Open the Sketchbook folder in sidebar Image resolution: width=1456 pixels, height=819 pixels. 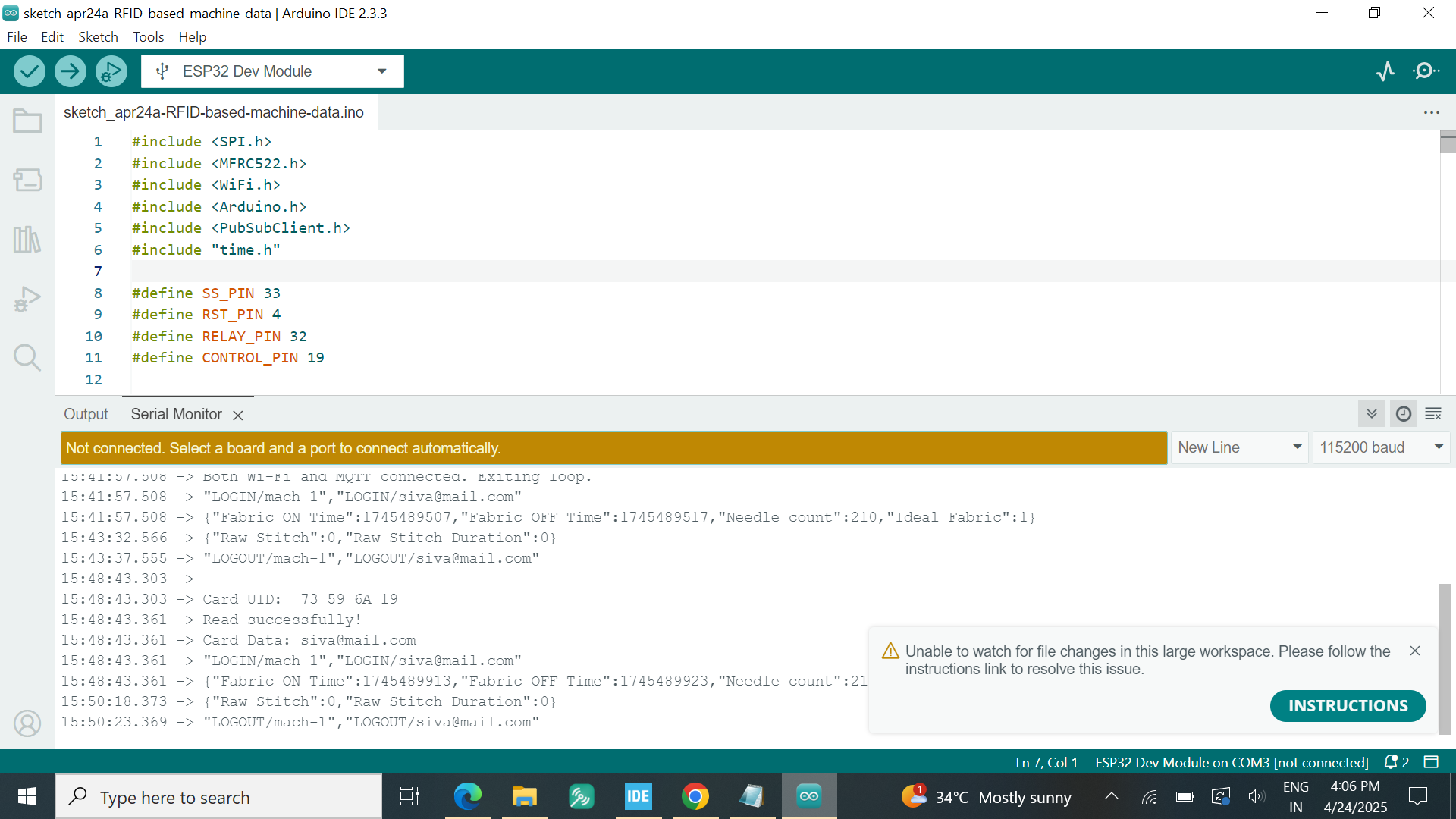click(27, 121)
